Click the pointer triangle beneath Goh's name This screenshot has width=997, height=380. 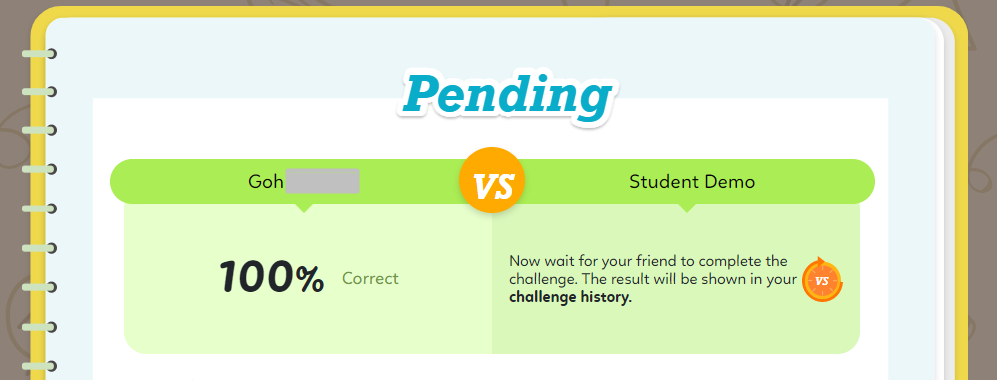click(x=304, y=208)
